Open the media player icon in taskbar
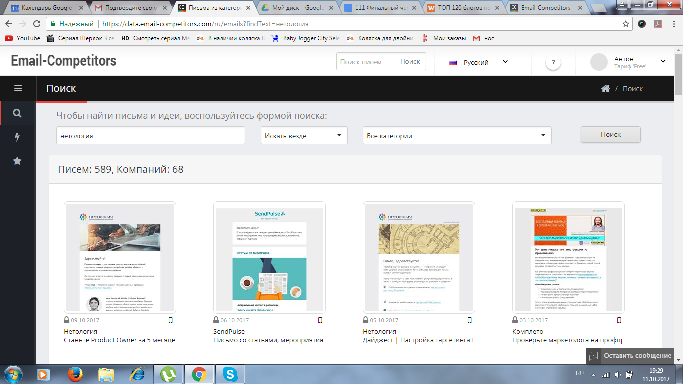This screenshot has width=683, height=384. coord(43,374)
